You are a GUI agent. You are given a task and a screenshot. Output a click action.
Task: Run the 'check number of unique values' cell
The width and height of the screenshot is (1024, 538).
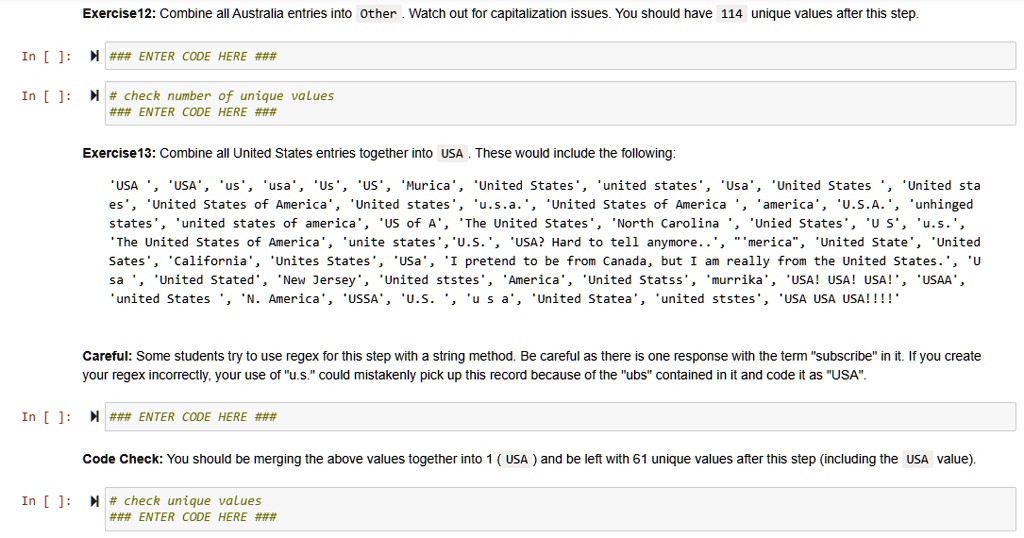[96, 96]
